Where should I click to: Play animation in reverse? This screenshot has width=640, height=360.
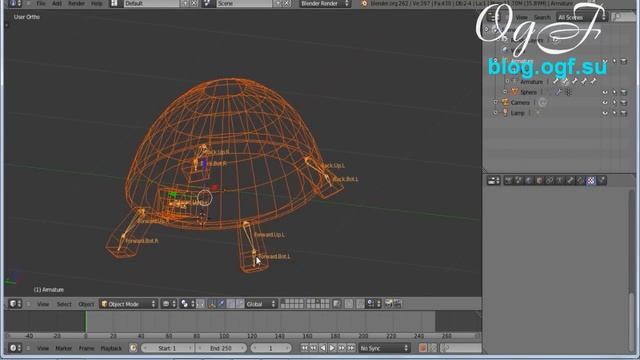coord(323,348)
